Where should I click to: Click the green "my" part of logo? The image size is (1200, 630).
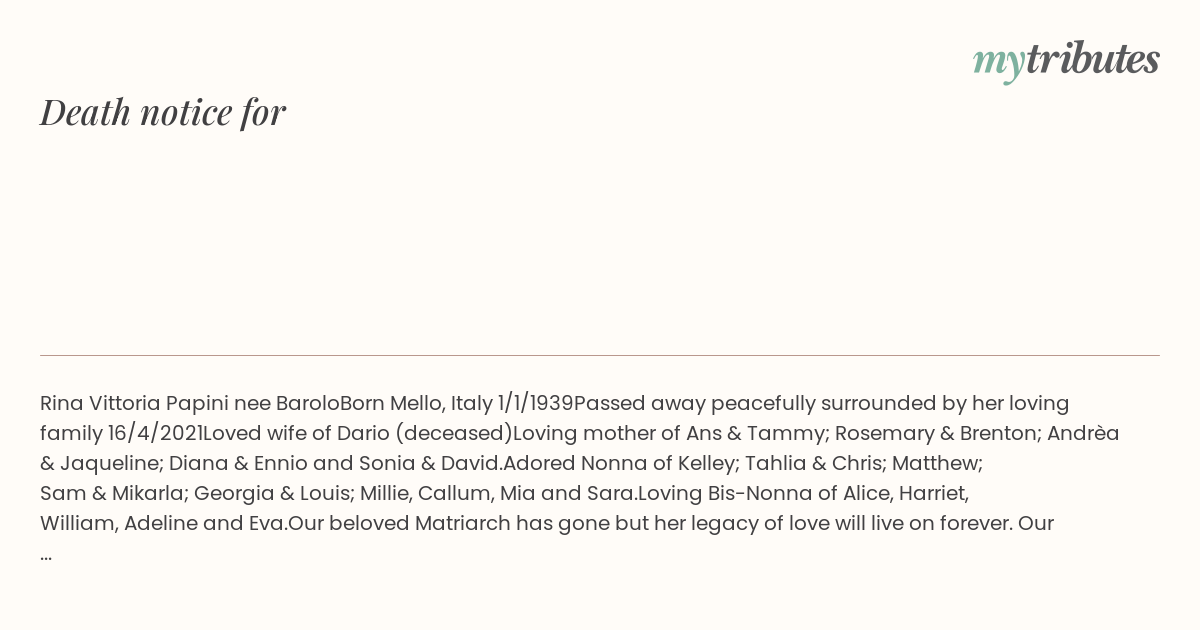999,63
